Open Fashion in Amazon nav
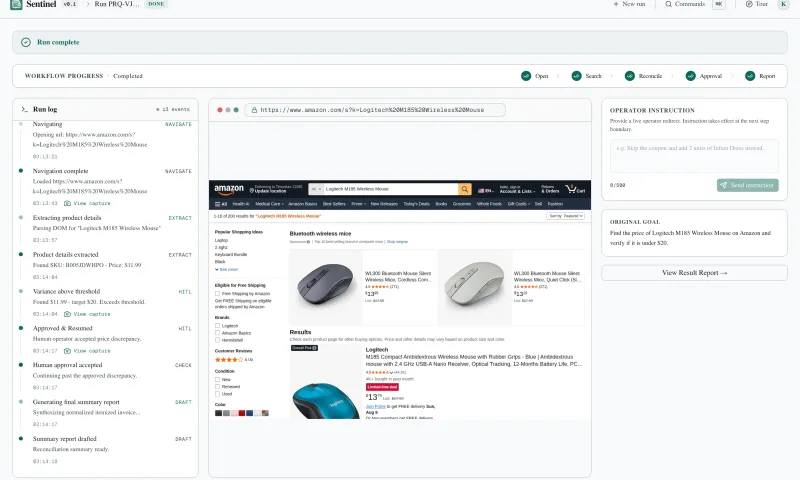 point(555,204)
